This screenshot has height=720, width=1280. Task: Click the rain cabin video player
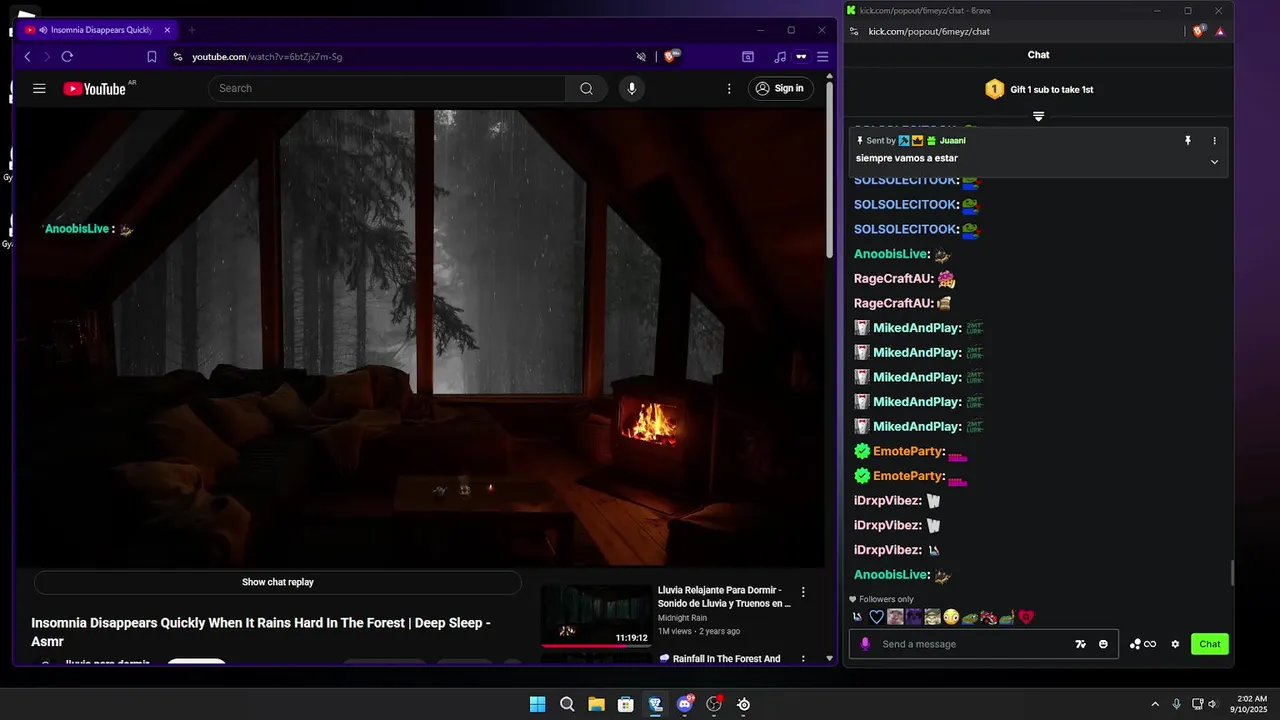(419, 338)
